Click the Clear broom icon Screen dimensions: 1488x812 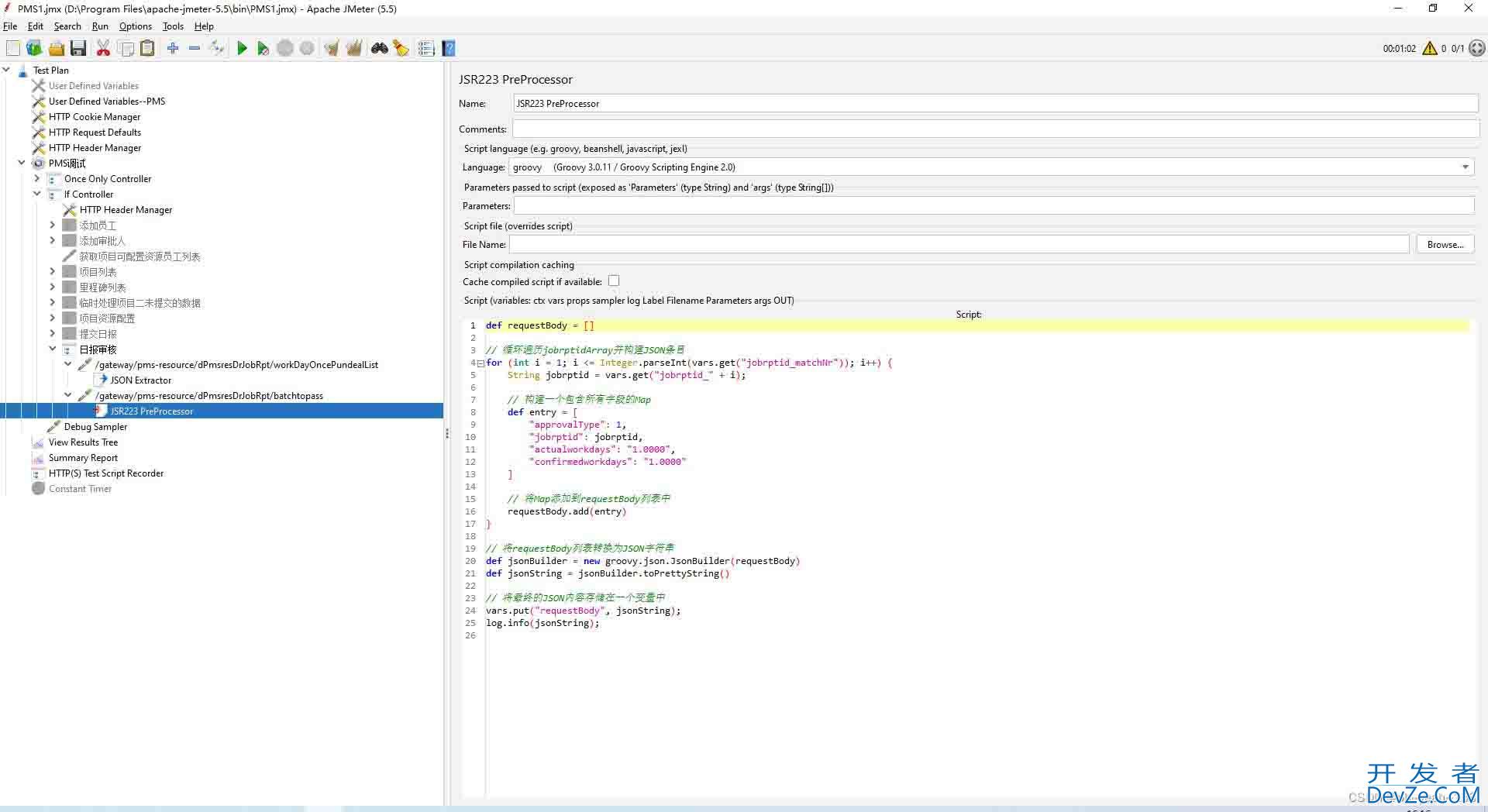point(332,48)
